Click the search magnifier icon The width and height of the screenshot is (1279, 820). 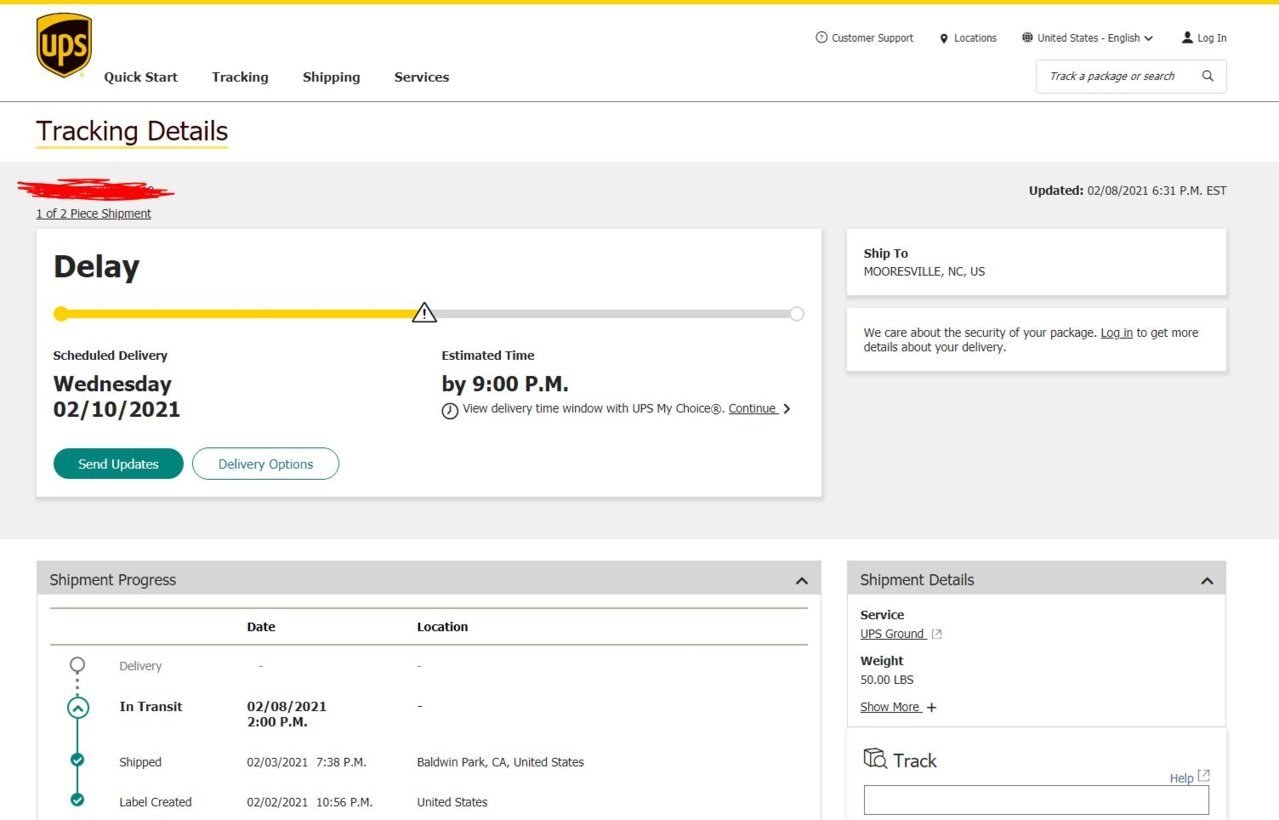[x=1208, y=76]
